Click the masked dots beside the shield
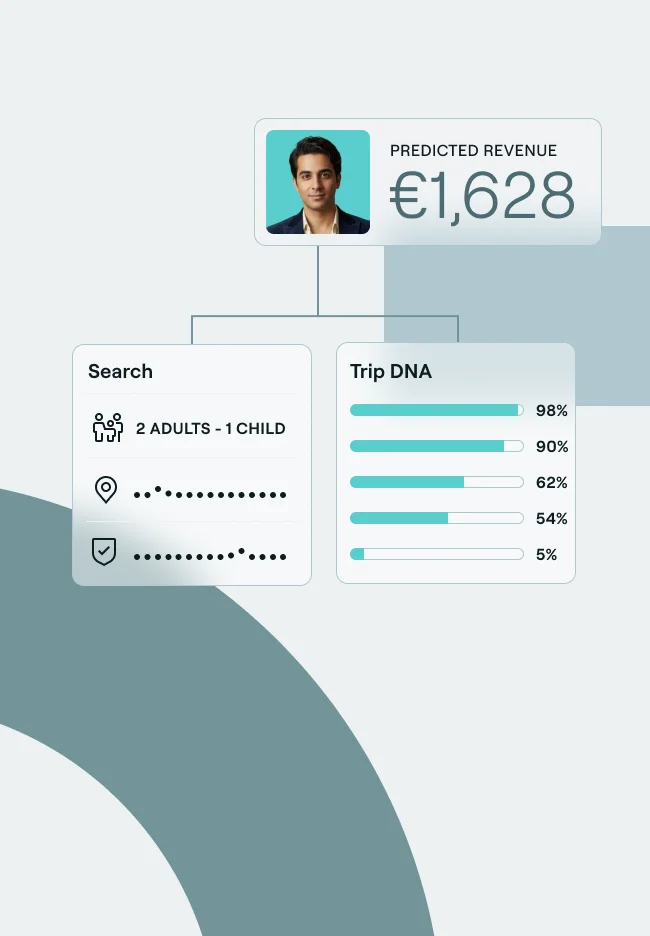The image size is (650, 936). [210, 555]
